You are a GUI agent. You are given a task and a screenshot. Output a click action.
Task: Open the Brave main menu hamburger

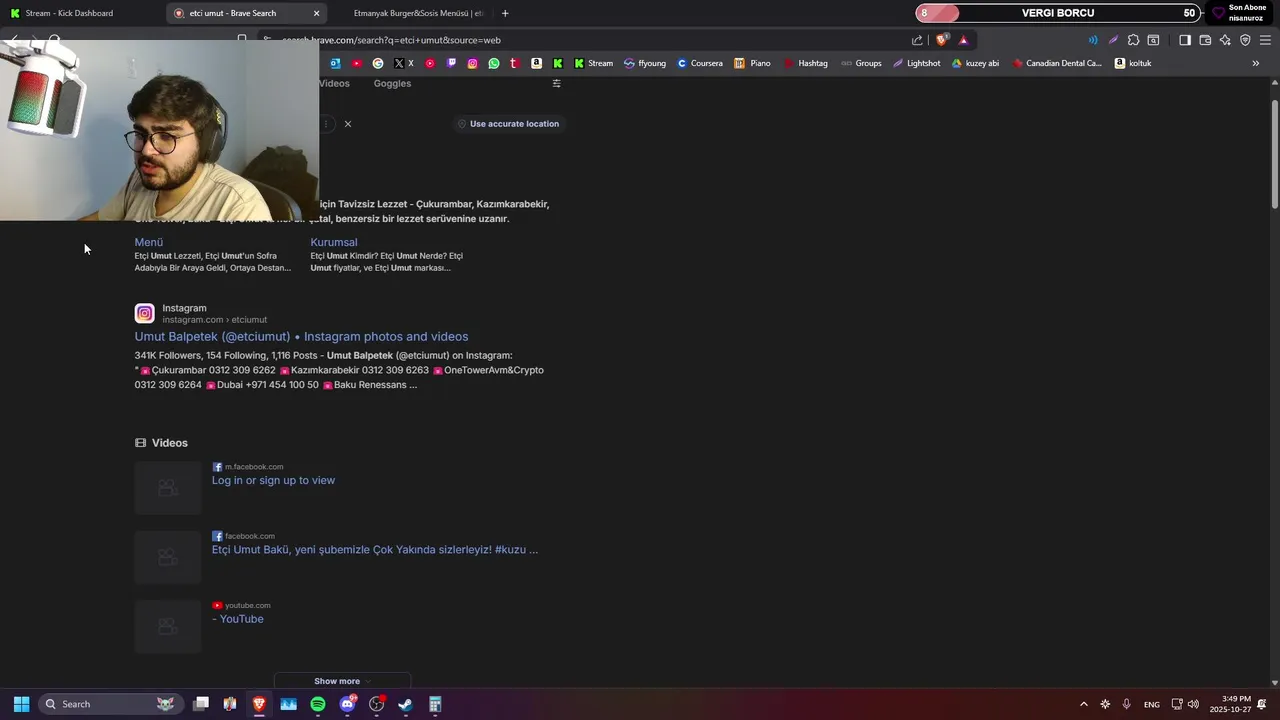click(1265, 40)
